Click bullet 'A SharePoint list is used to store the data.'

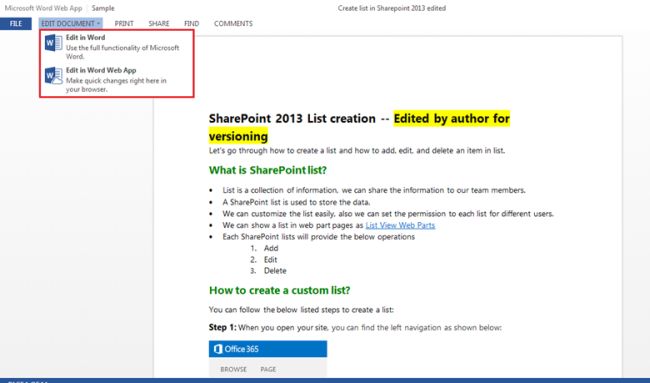point(296,202)
